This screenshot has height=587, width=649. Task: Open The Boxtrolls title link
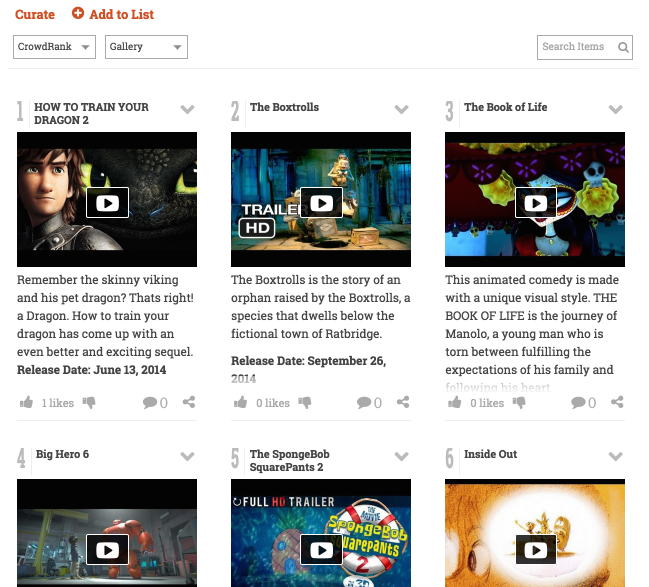click(x=284, y=107)
